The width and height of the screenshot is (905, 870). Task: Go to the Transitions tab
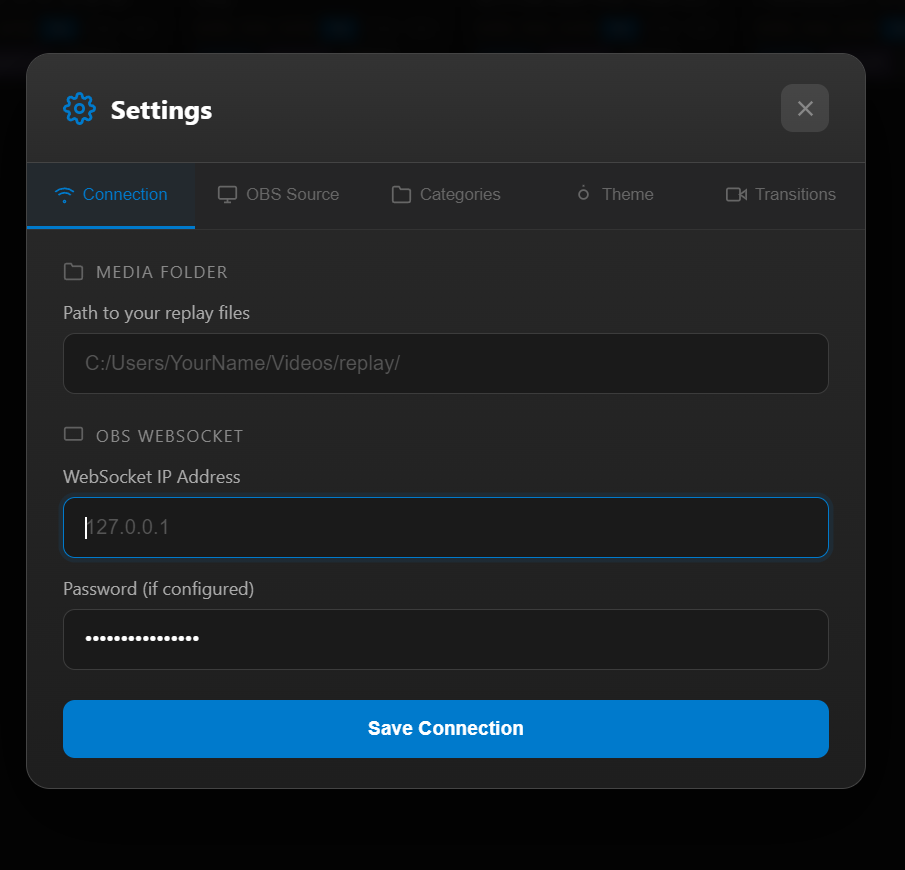781,195
